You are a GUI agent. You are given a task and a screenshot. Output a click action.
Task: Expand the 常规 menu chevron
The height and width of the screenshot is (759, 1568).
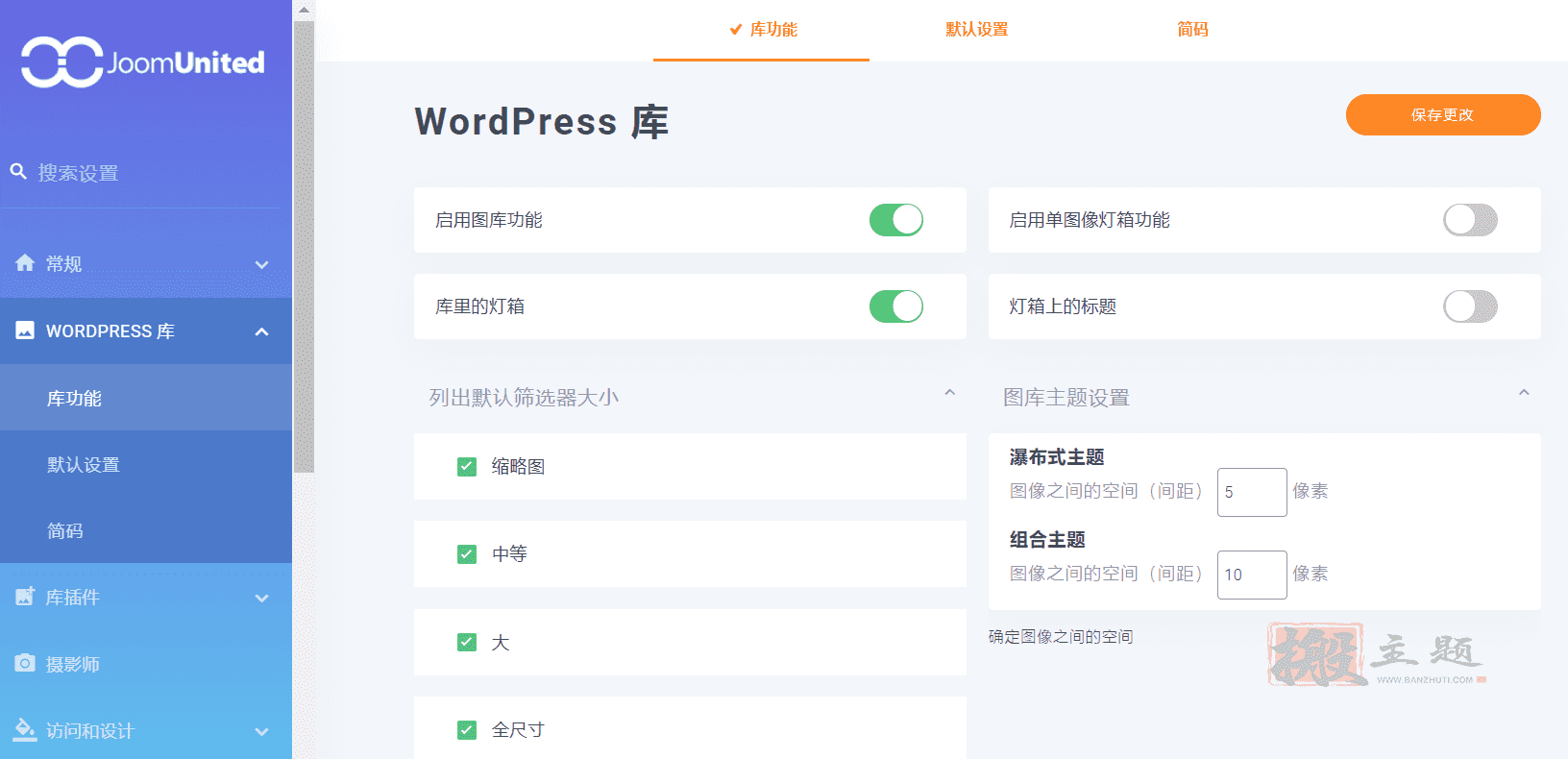[261, 264]
